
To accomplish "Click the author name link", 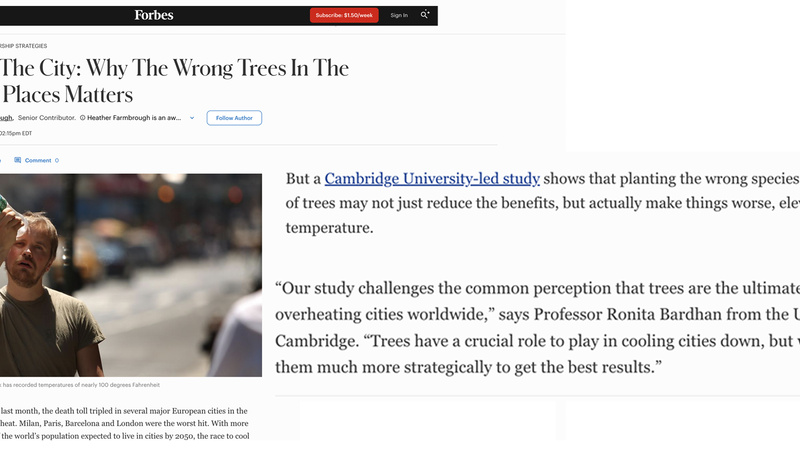I will (x=5, y=118).
